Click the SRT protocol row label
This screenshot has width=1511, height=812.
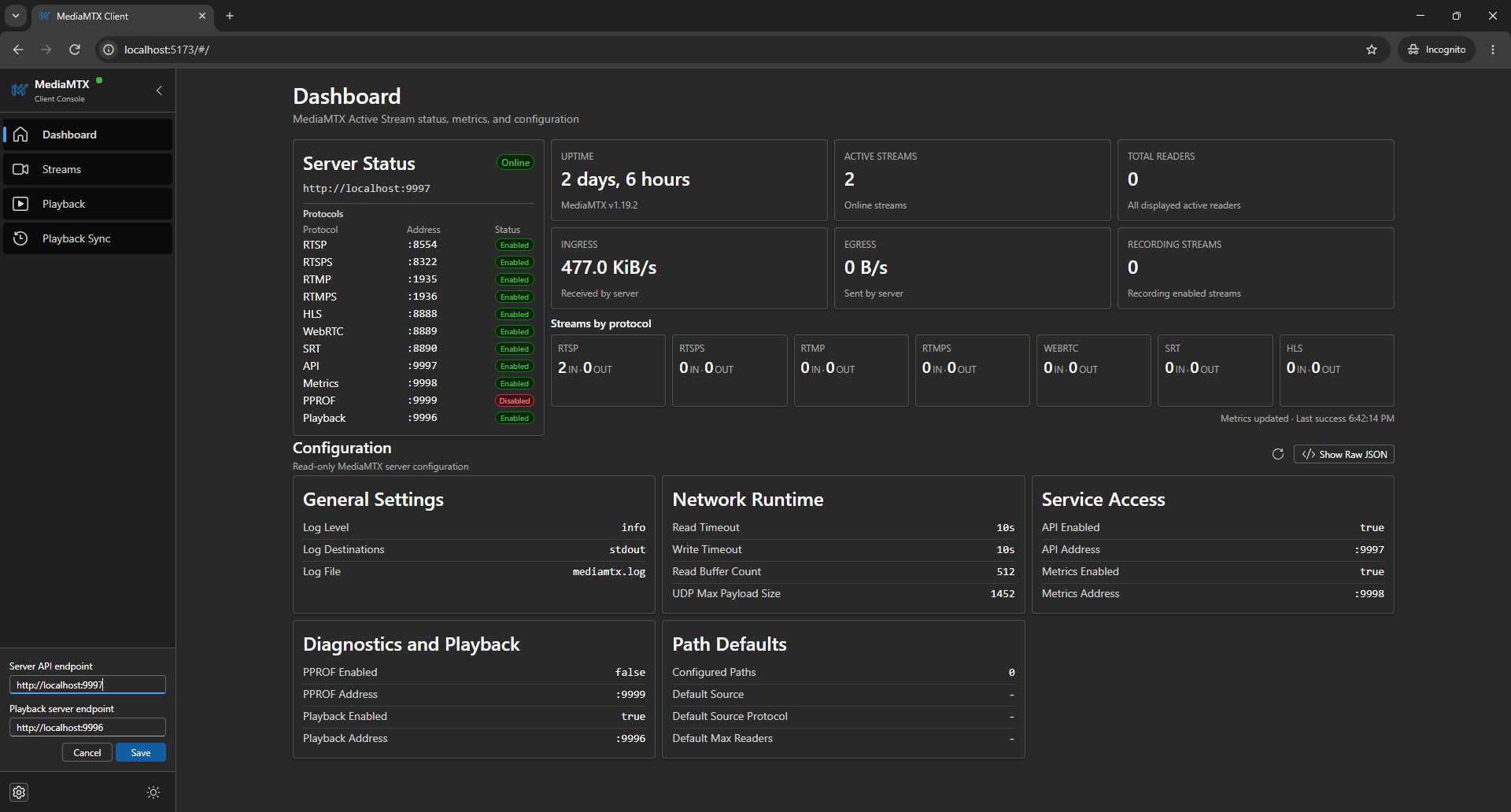[312, 349]
